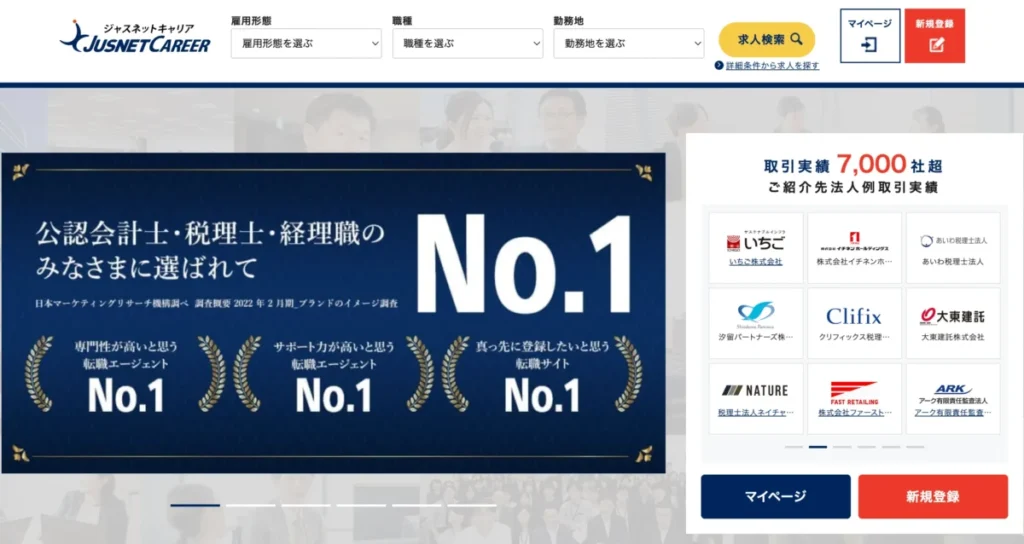Screen dimensions: 1024x544
Task: Open the アーク有限責任監査法人 text link
Action: 953,413
